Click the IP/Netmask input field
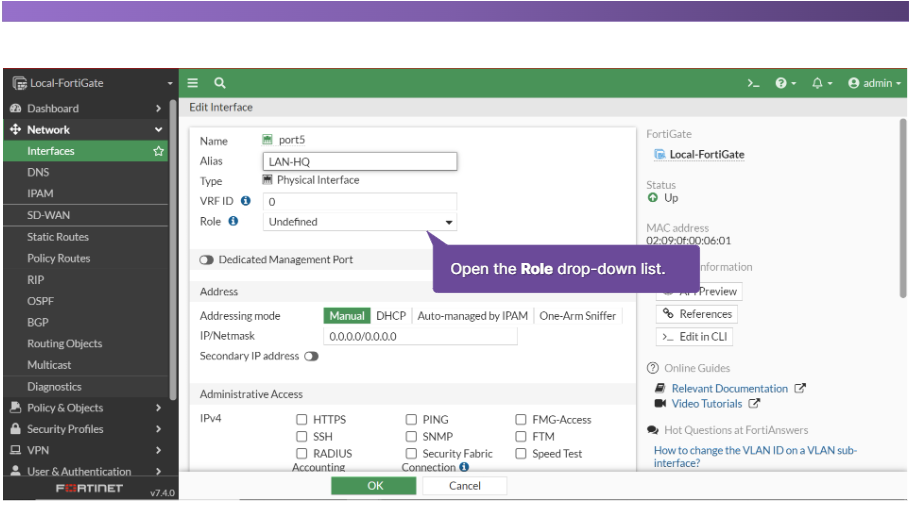Screen dimensions: 914x508 click(420, 337)
